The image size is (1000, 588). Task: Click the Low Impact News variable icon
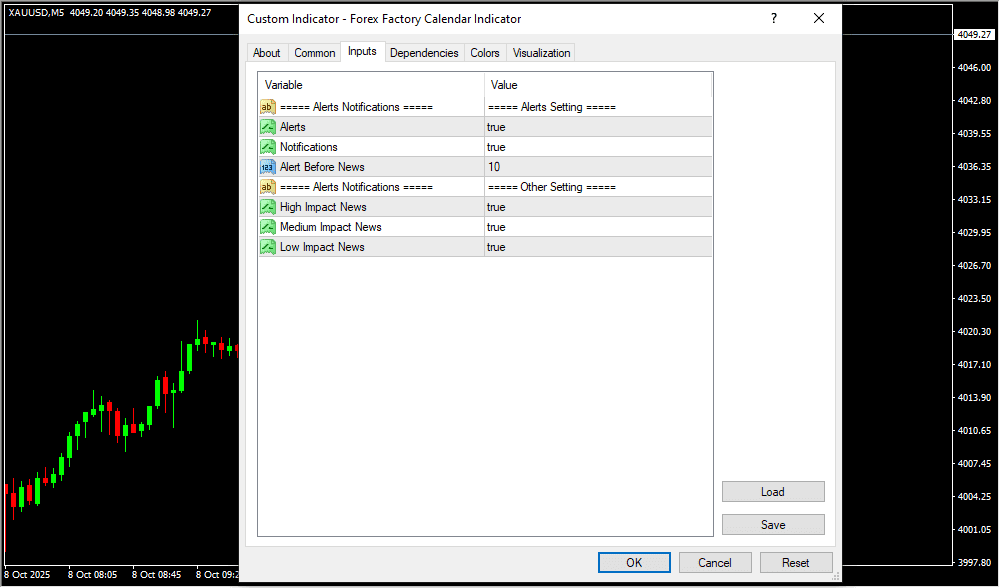267,247
